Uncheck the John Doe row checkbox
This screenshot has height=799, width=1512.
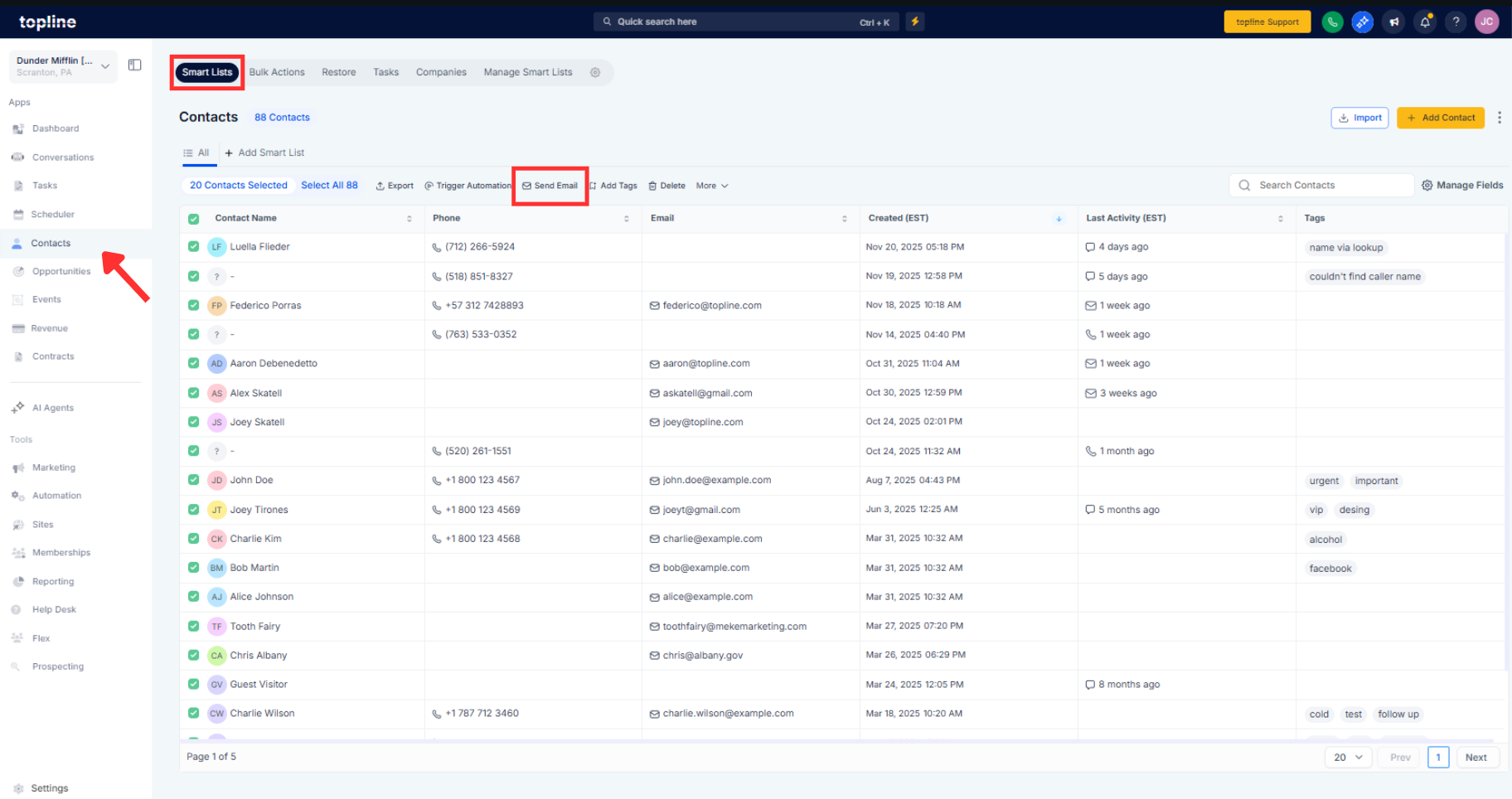[x=193, y=480]
